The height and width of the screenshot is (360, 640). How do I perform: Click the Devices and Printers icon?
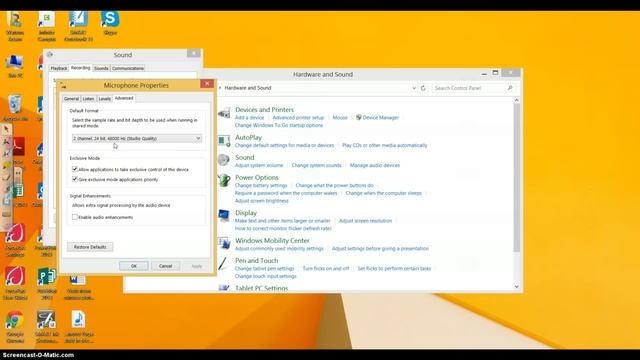[224, 113]
